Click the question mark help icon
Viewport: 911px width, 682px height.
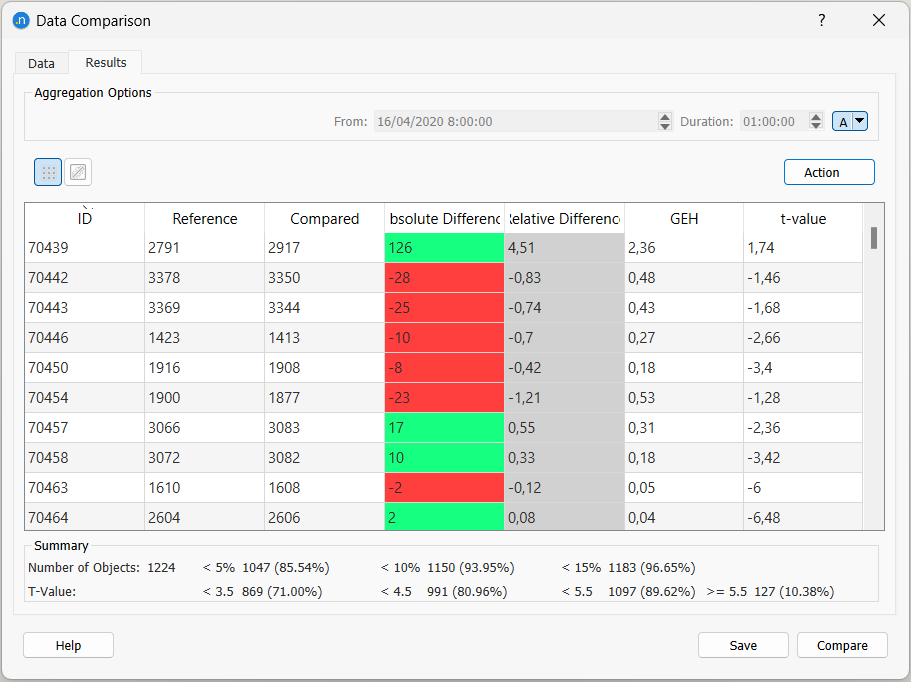(x=822, y=20)
